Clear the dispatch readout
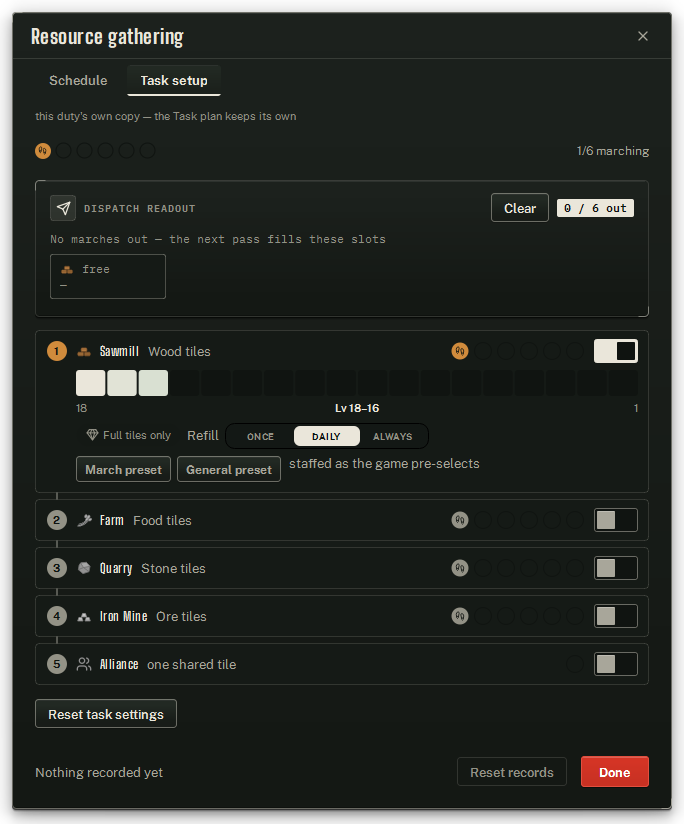684x824 pixels. (520, 208)
